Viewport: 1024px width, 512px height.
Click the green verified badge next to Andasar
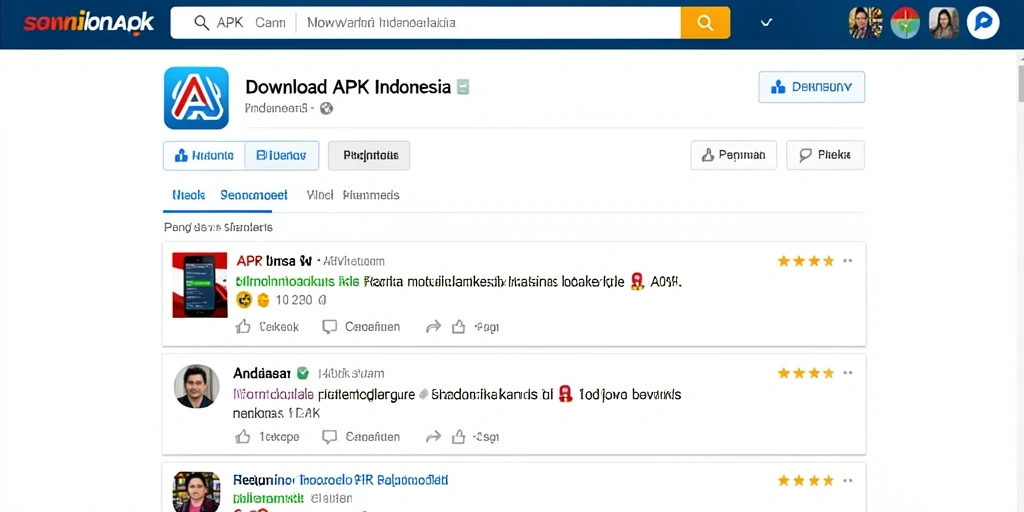click(x=302, y=373)
